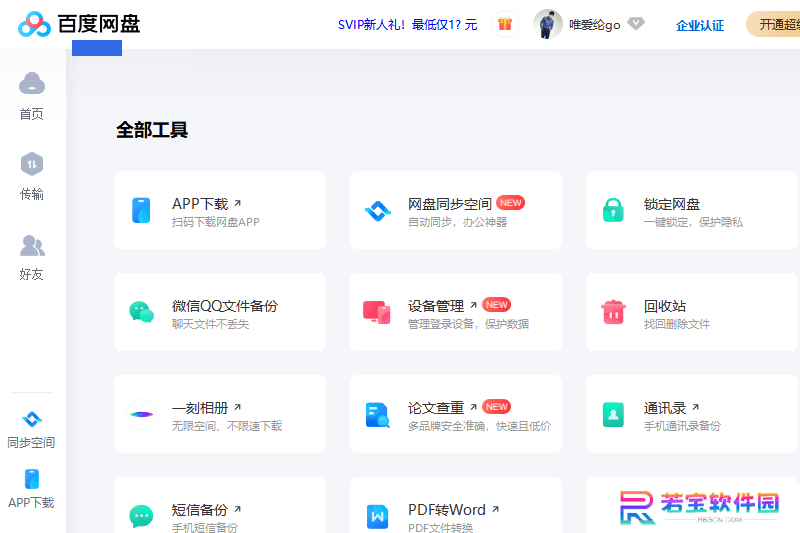The width and height of the screenshot is (800, 533).
Task: Open the 好友 friends icon in sidebar
Action: click(x=32, y=245)
